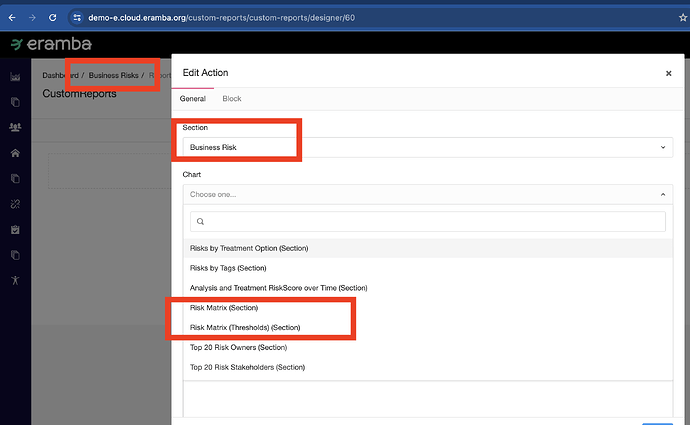Select Risks by Treatment Option (Section)
This screenshot has height=425, width=690.
tap(427, 248)
